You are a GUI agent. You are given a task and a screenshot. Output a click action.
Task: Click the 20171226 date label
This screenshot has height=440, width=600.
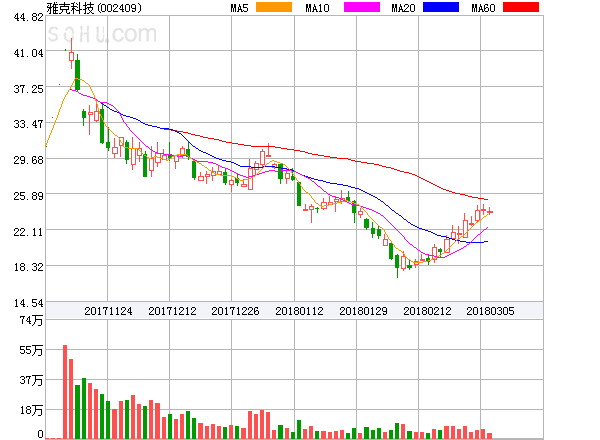(x=235, y=311)
